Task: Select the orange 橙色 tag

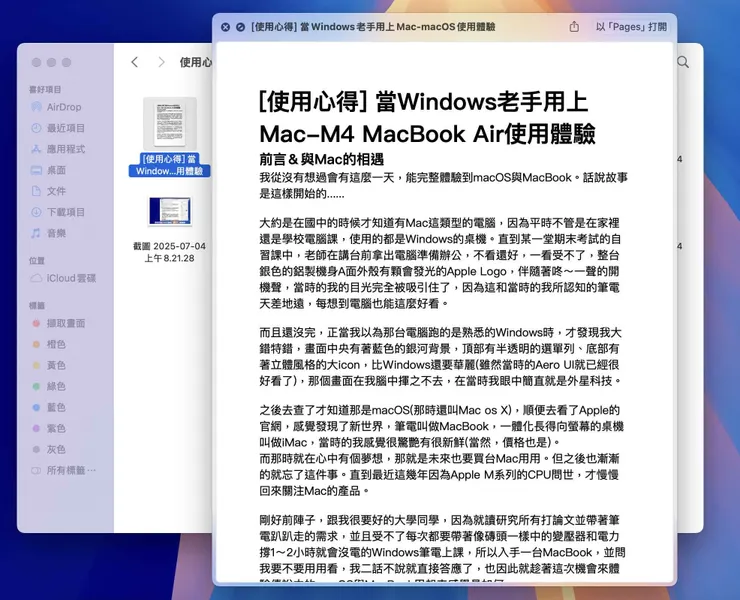Action: [56, 344]
